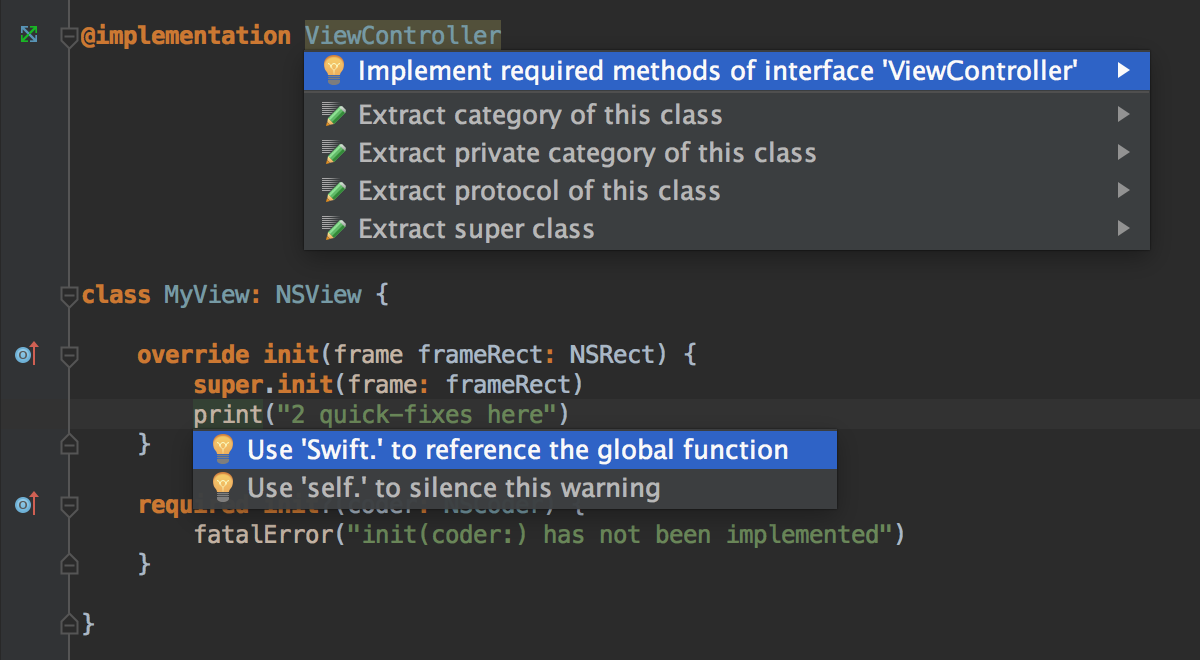This screenshot has width=1200, height=660.
Task: Select 'Extract super class' menu entry
Action: (x=476, y=229)
